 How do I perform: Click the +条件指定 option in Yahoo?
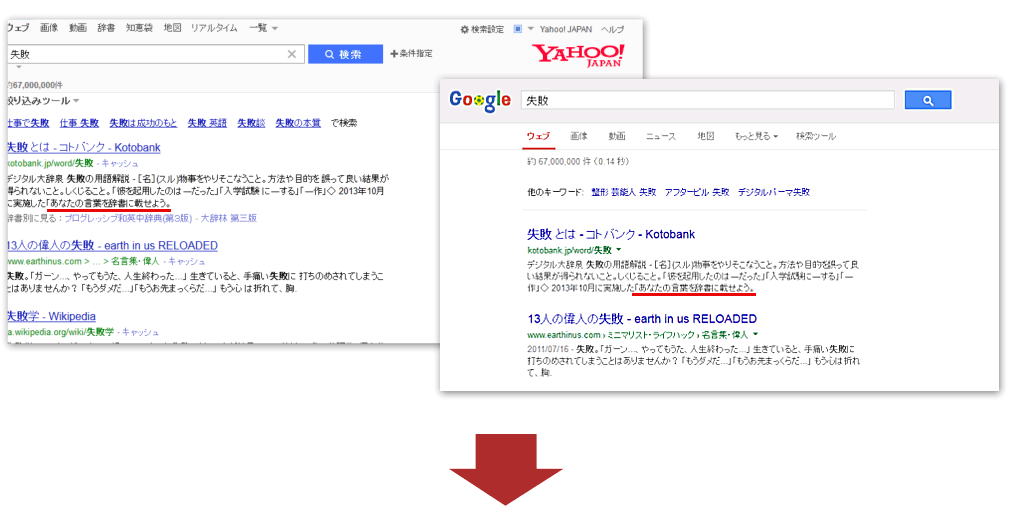tap(411, 54)
